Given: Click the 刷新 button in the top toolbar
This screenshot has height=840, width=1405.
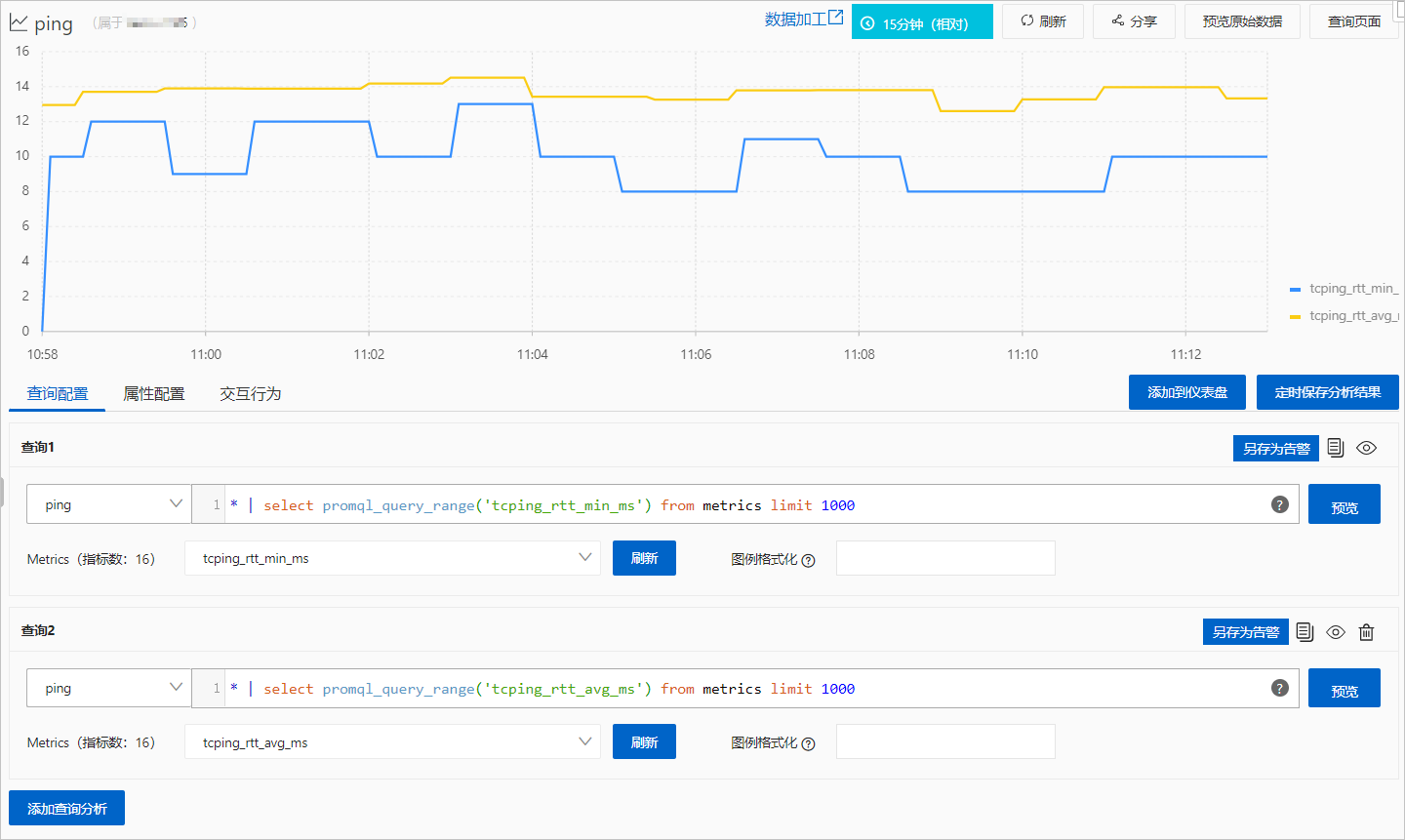Looking at the screenshot, I should (x=1043, y=21).
